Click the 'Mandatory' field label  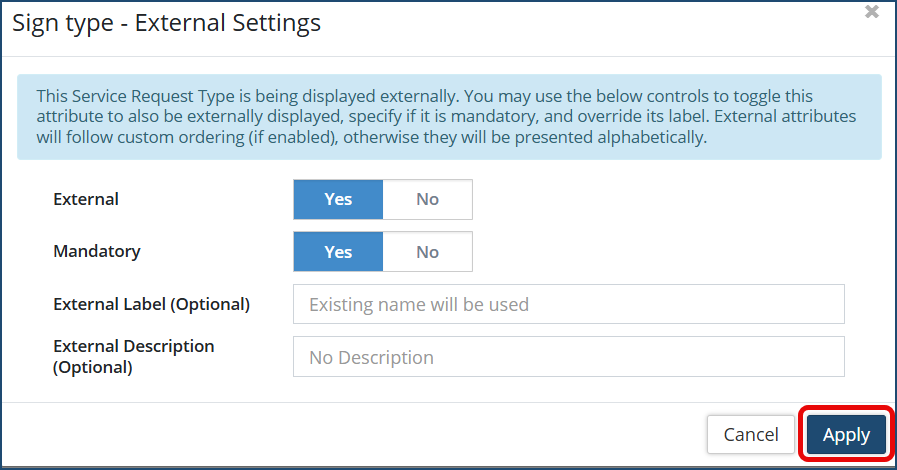[97, 251]
